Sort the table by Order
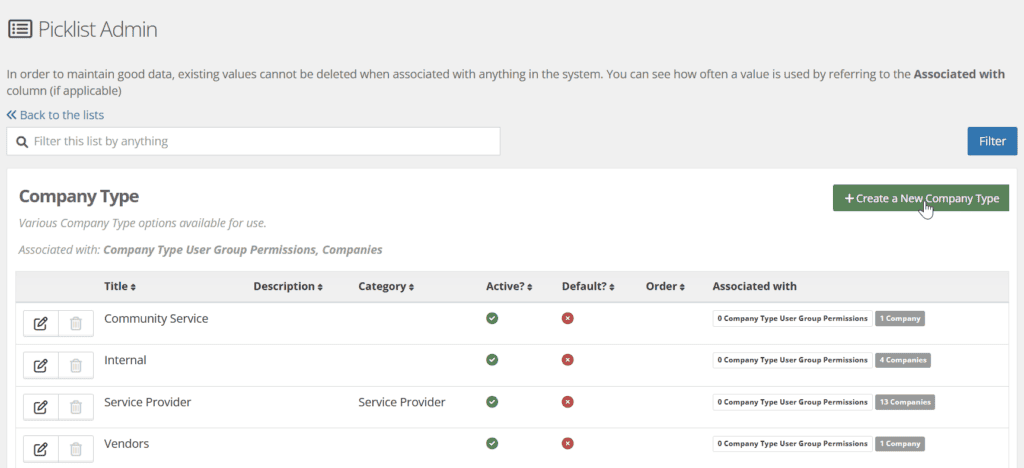 pos(665,287)
